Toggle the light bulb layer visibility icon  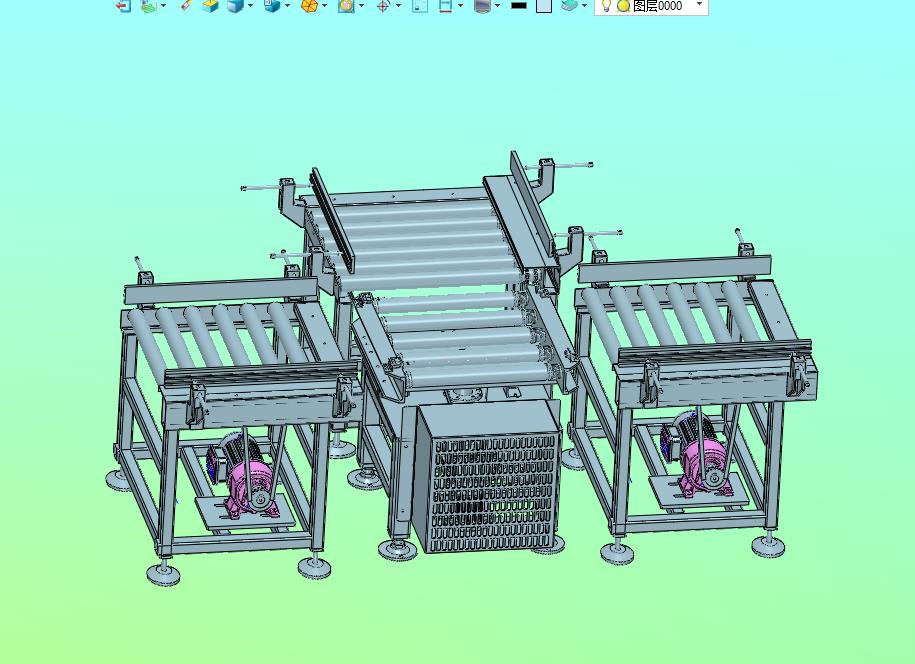[x=606, y=6]
